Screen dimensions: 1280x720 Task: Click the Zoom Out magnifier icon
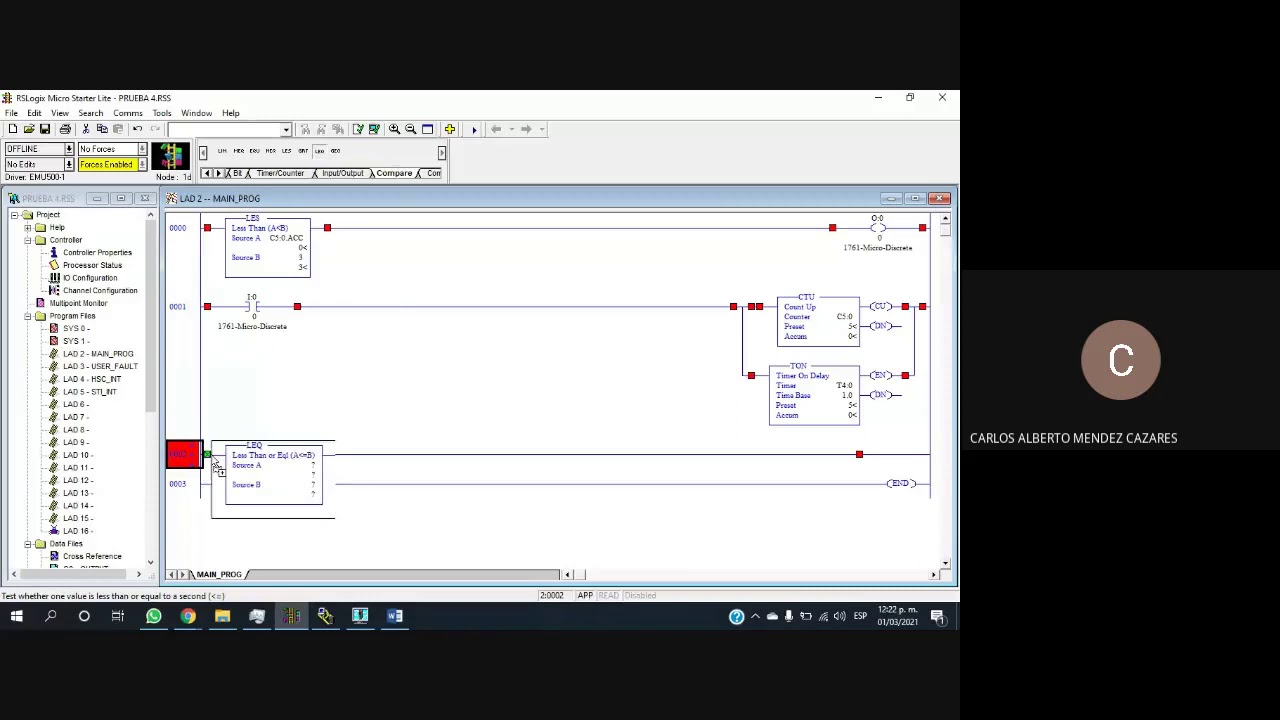coord(410,129)
